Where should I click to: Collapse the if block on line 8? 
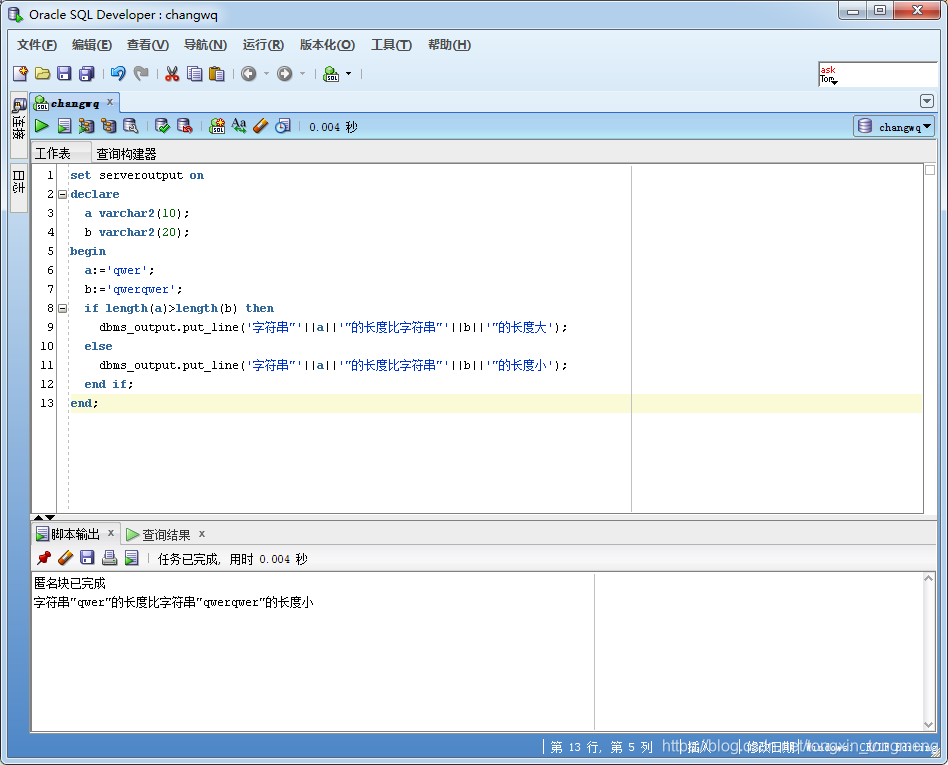click(62, 308)
